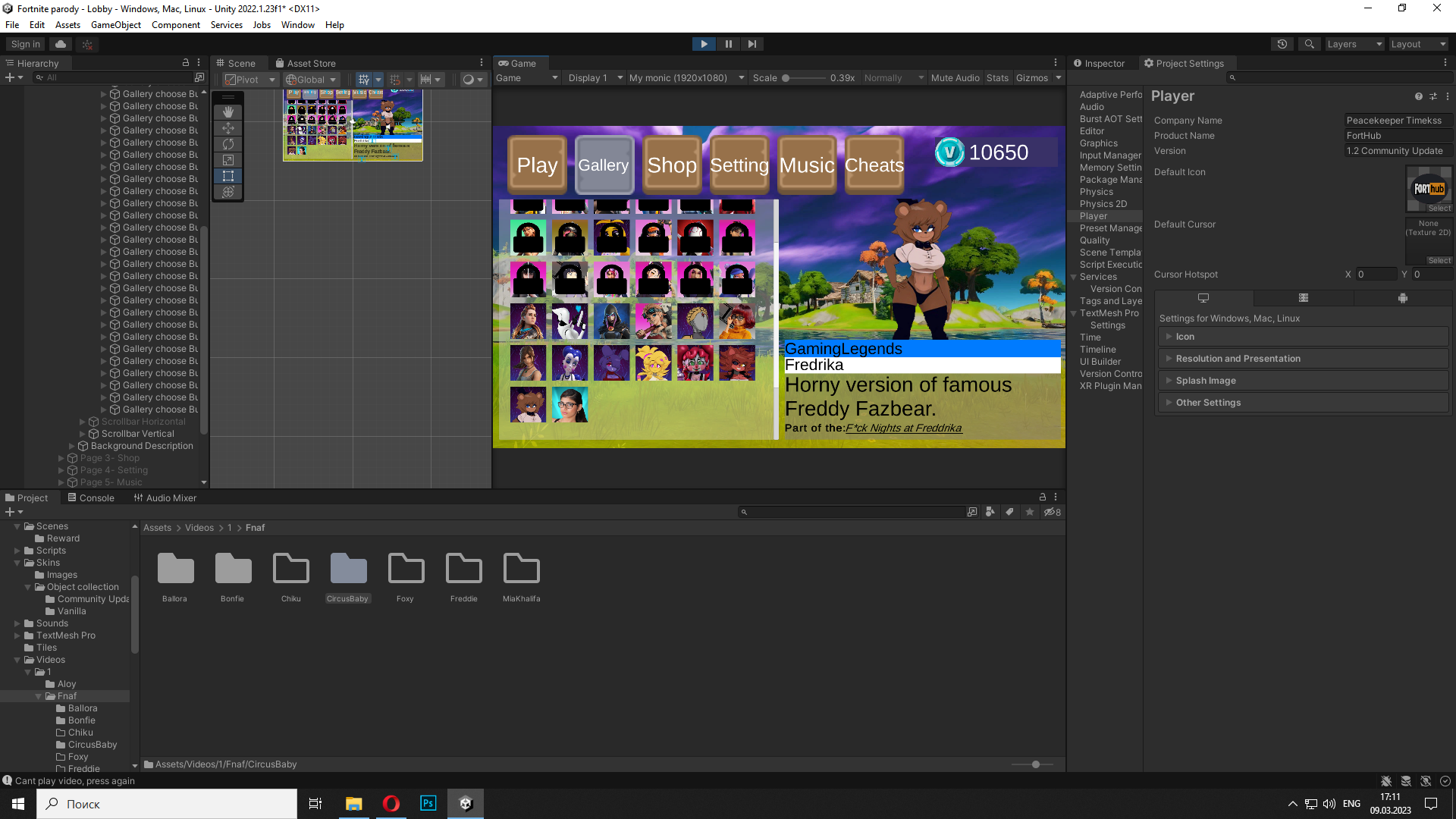
Task: Open the Global handle rotation dropdown
Action: 311,80
